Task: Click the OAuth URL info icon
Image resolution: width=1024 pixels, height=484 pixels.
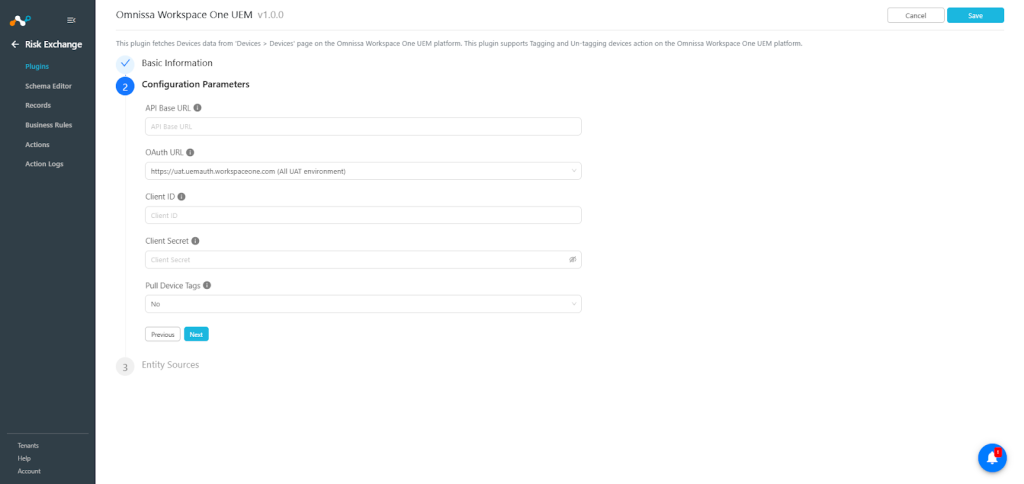Action: pos(190,152)
